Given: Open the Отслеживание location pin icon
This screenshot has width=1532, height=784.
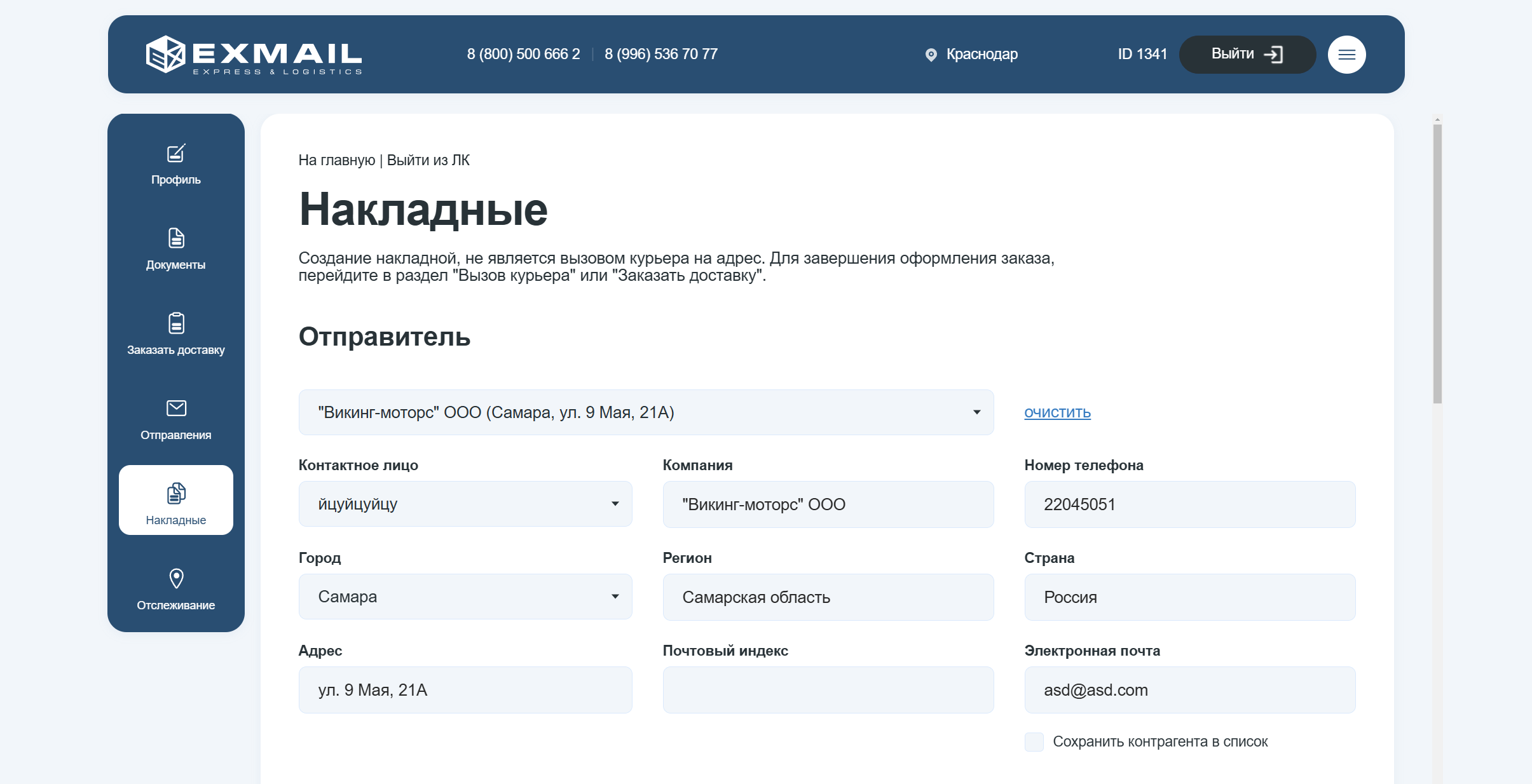Looking at the screenshot, I should (176, 578).
